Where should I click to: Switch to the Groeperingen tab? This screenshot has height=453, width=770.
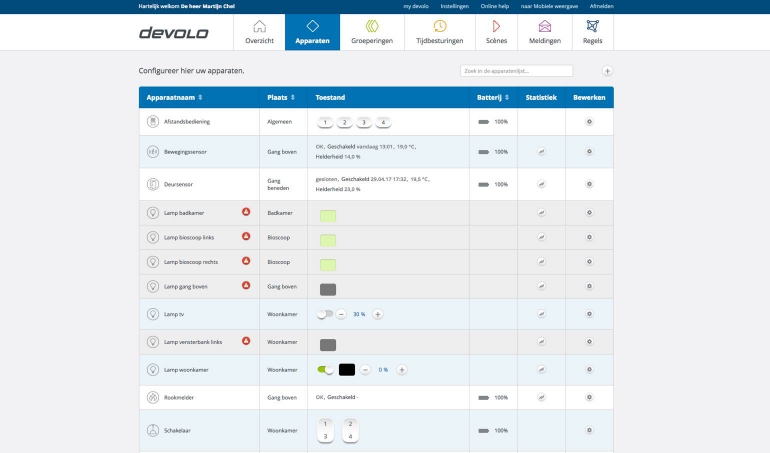(x=372, y=32)
